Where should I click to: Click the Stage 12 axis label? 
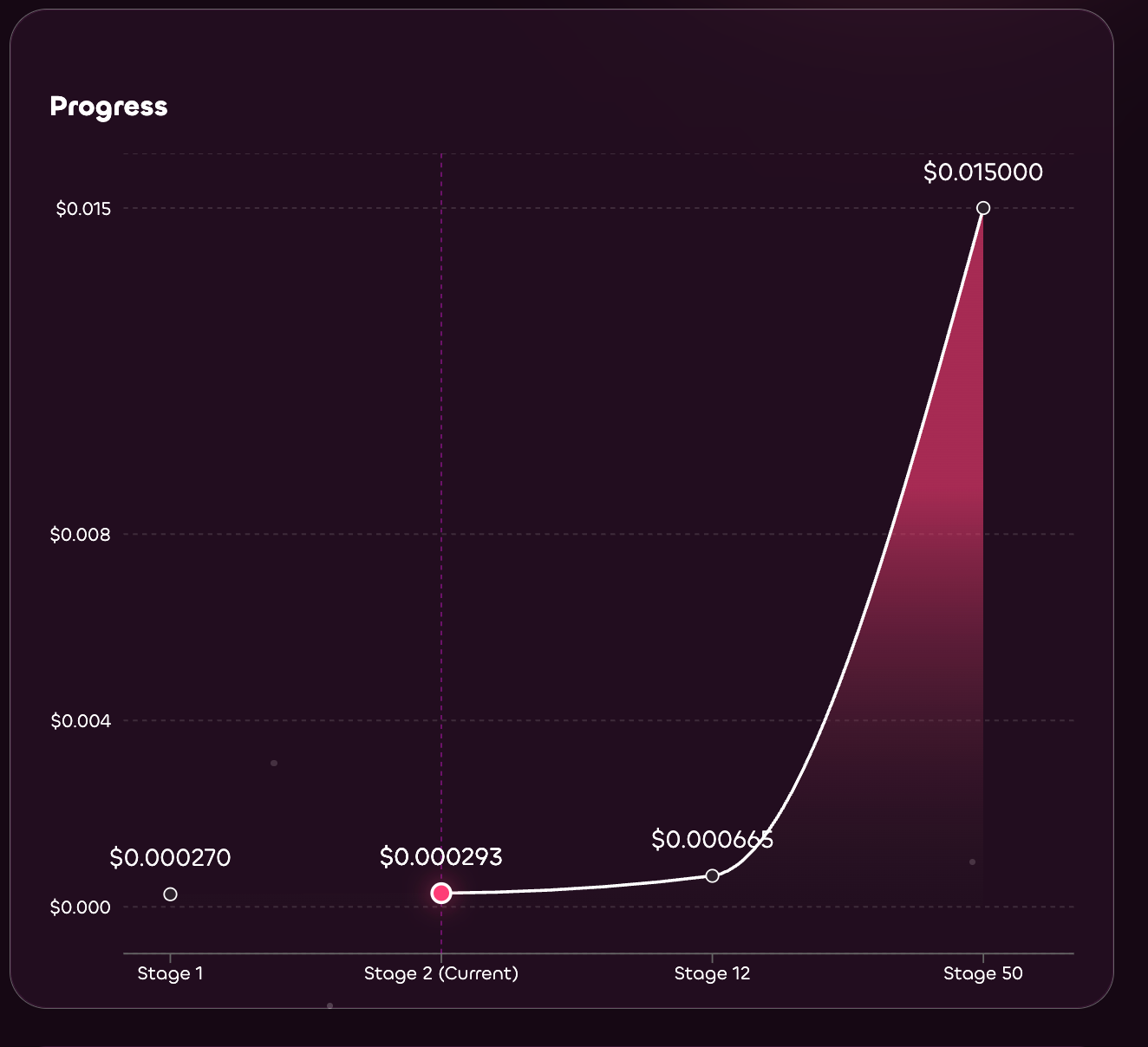tap(713, 973)
